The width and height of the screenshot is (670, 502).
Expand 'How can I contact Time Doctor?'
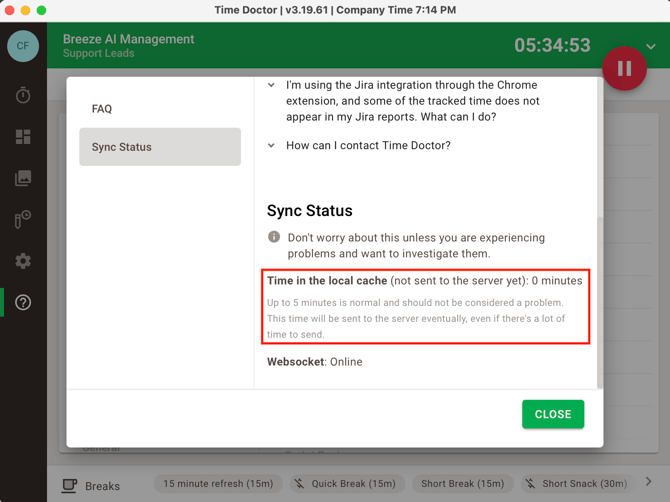tap(271, 145)
